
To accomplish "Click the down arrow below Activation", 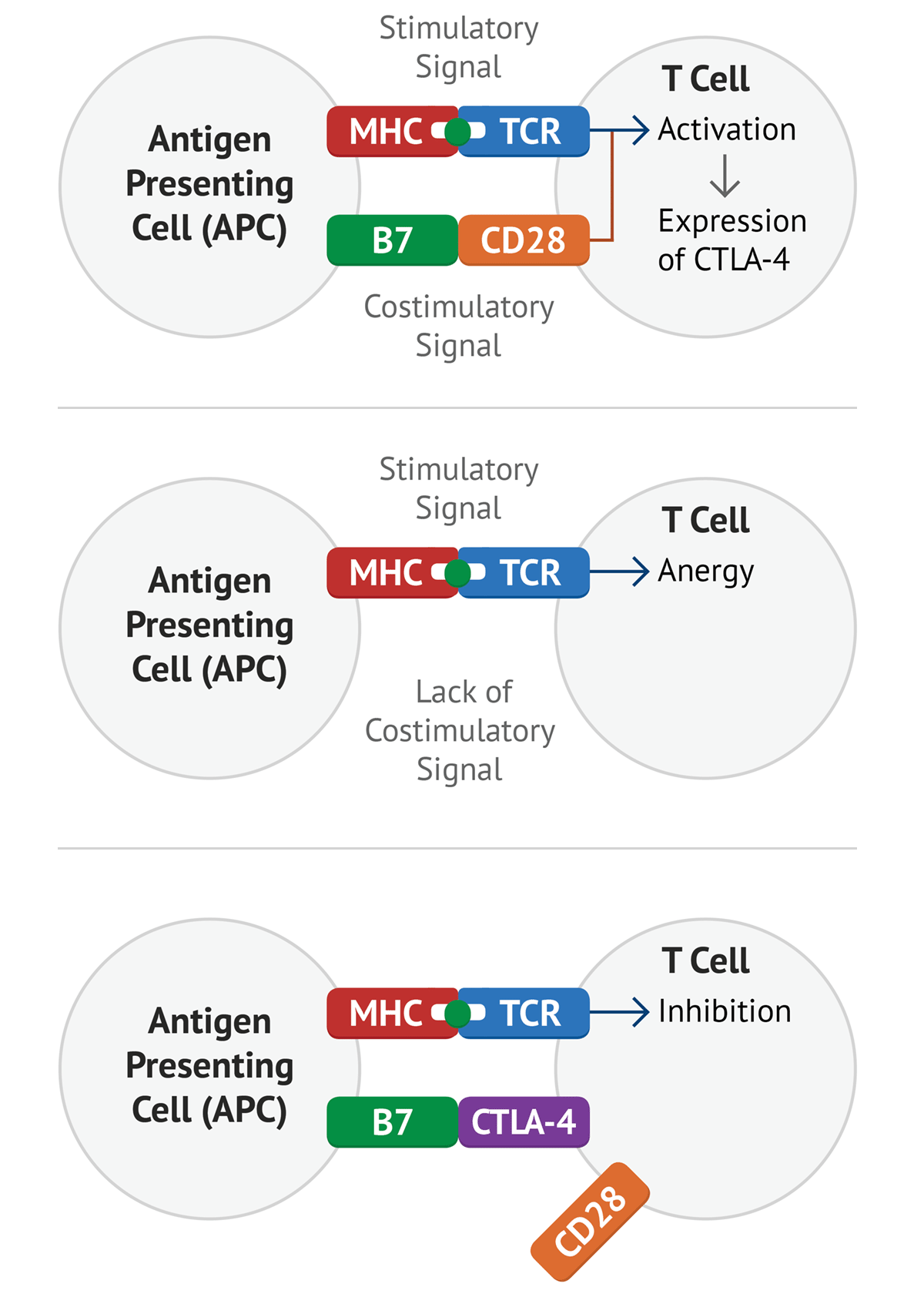I will (725, 176).
